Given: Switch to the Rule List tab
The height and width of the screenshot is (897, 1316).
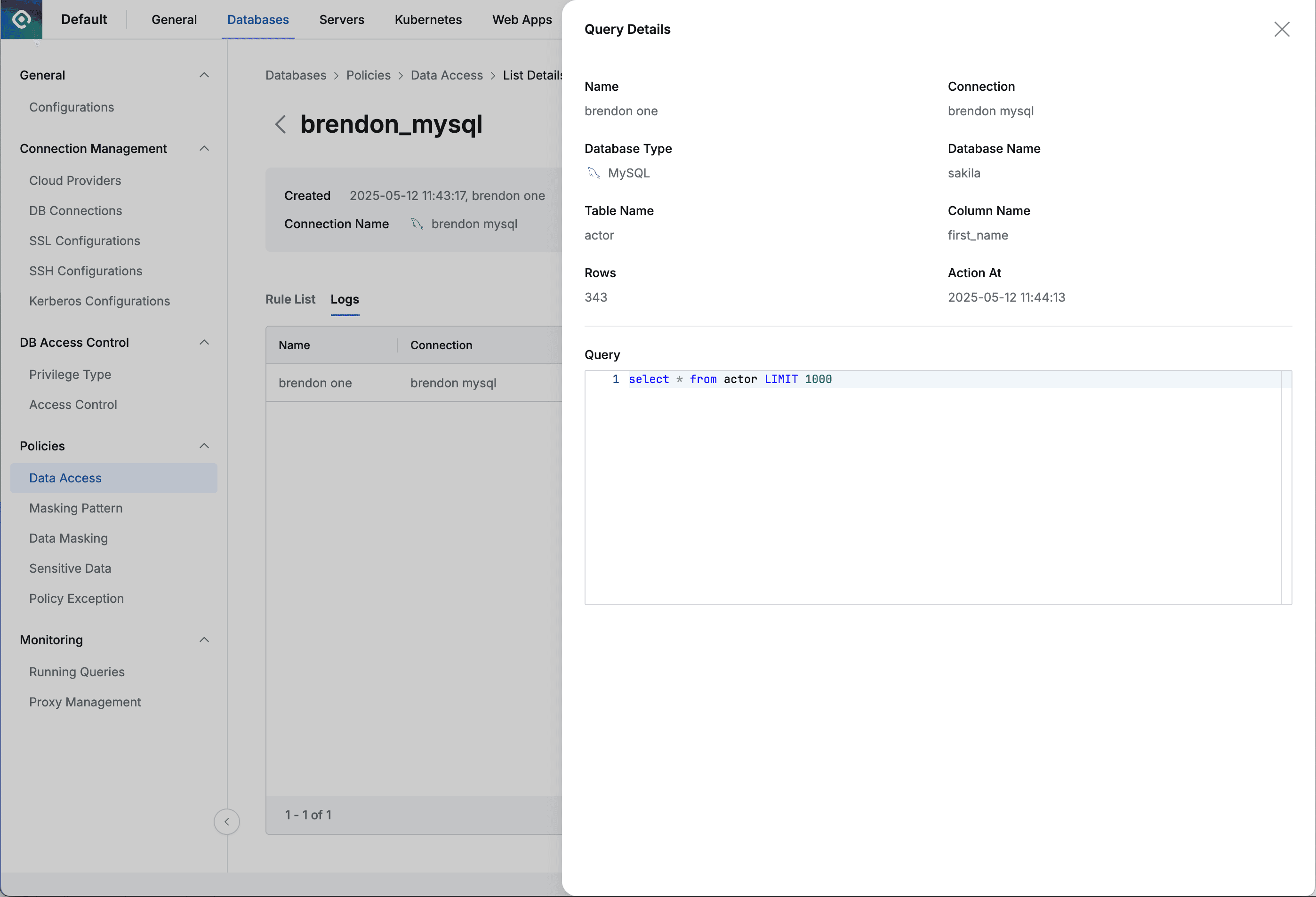Looking at the screenshot, I should tap(290, 299).
